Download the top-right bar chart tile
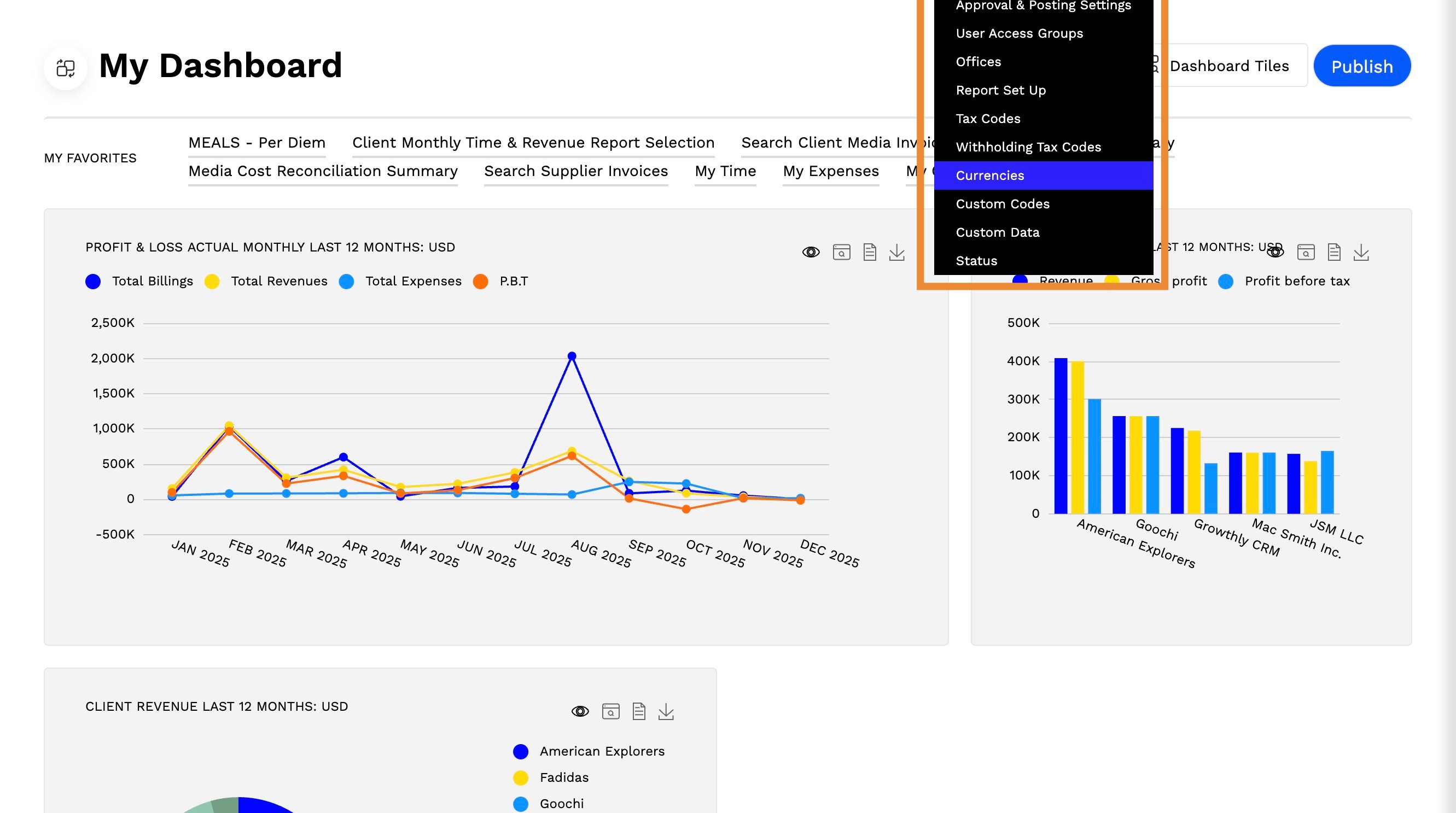The image size is (1456, 813). click(x=1361, y=253)
